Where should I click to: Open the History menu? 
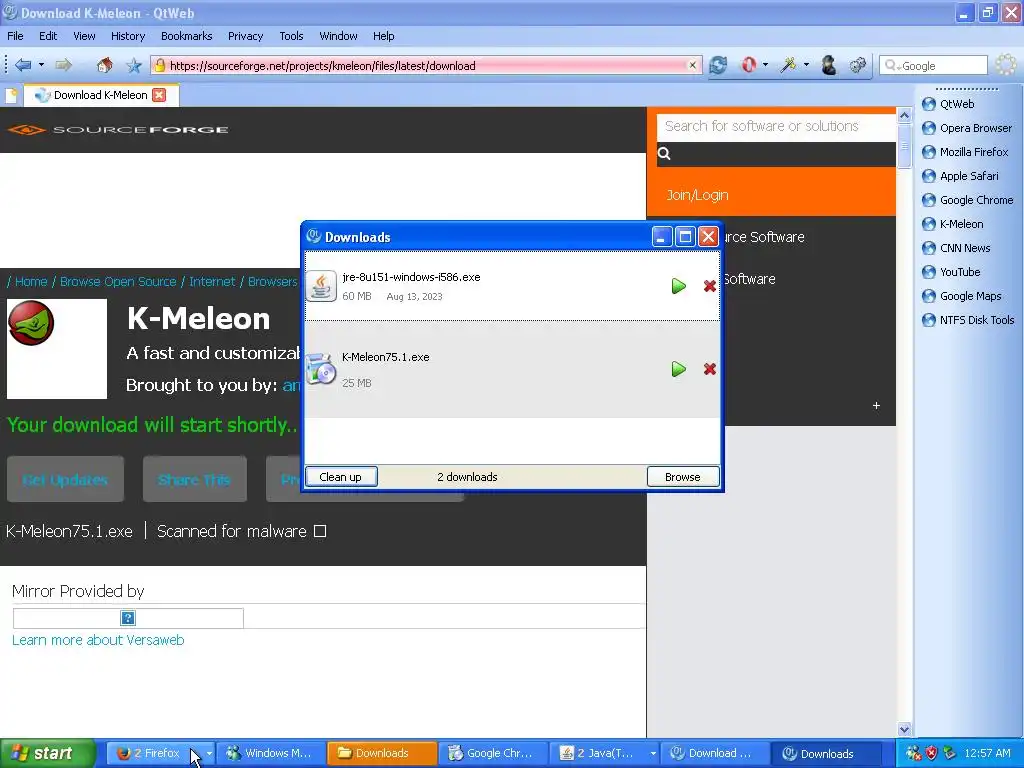point(128,36)
